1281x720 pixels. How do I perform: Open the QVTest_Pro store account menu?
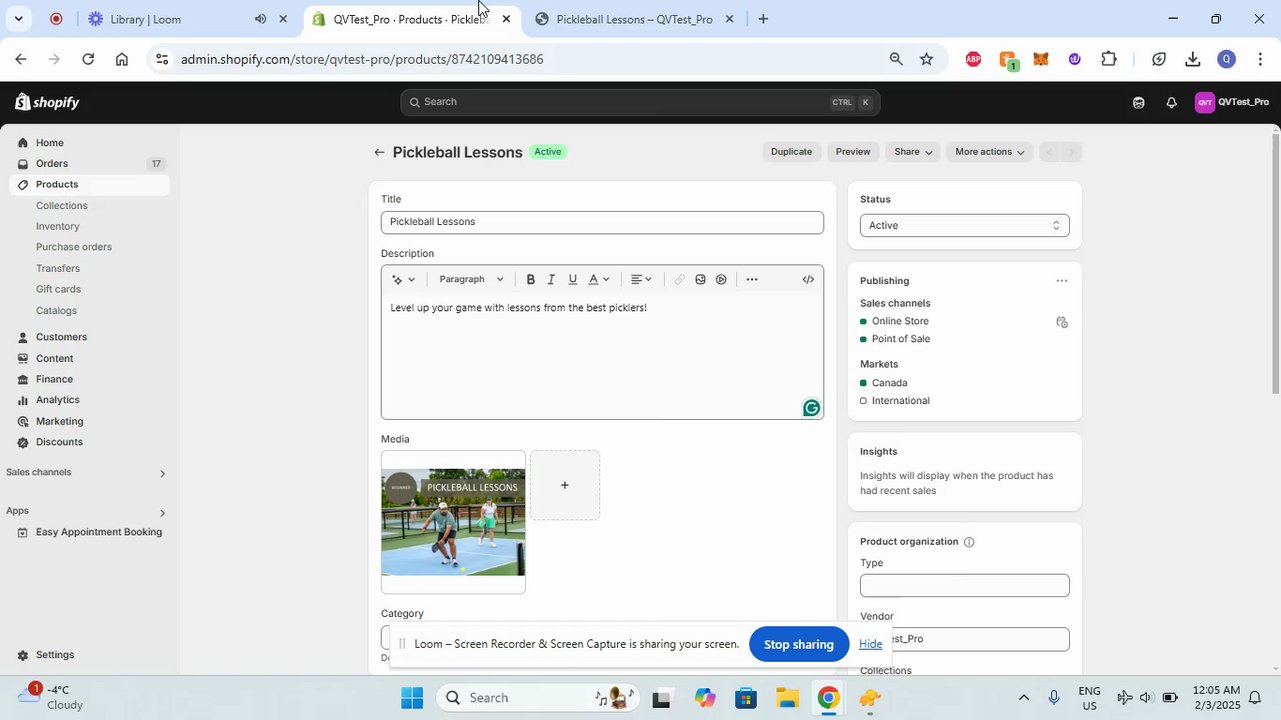(x=1232, y=102)
